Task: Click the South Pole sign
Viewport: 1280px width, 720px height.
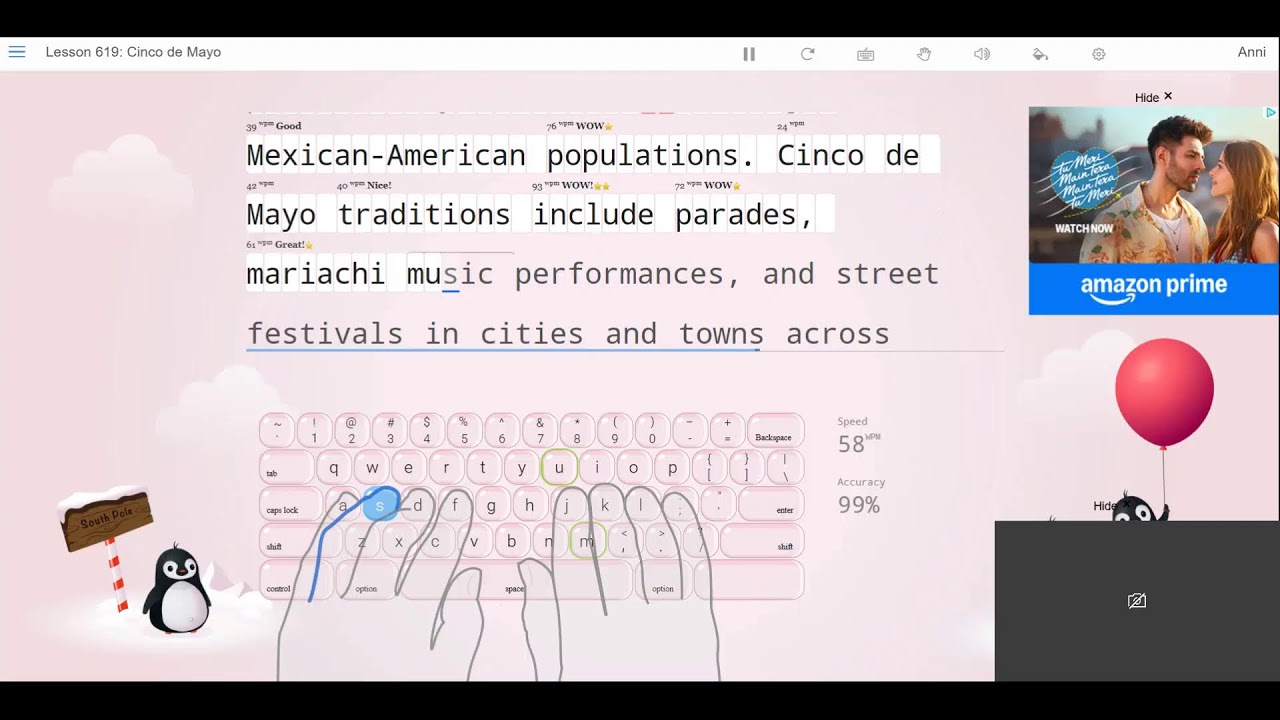Action: point(105,520)
